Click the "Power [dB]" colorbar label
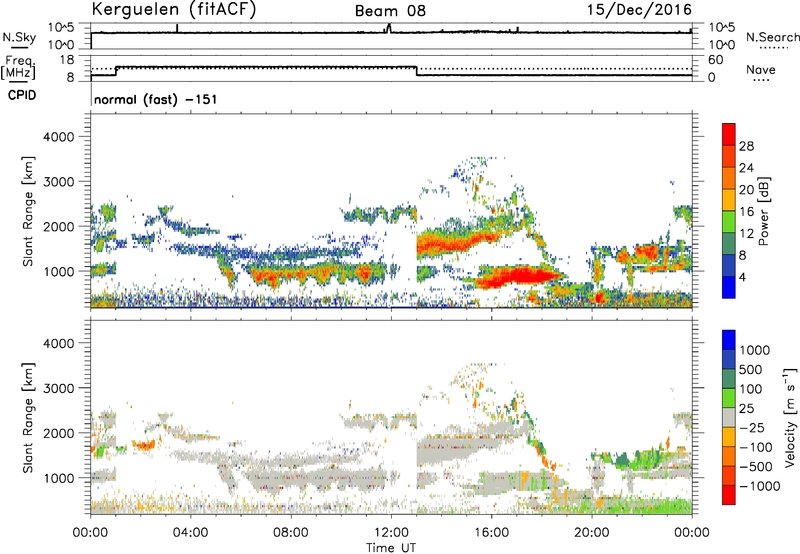The image size is (800, 554). pos(764,211)
